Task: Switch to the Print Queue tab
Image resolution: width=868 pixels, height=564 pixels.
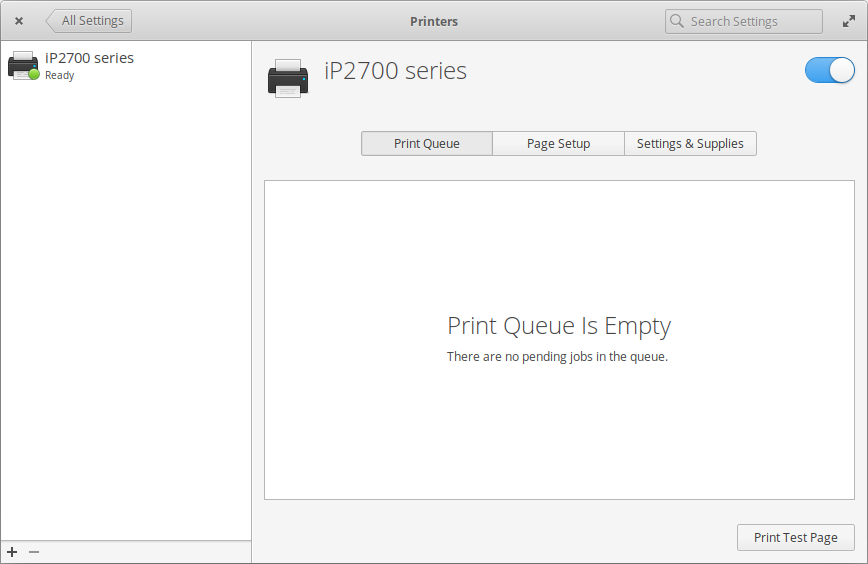Action: 426,143
